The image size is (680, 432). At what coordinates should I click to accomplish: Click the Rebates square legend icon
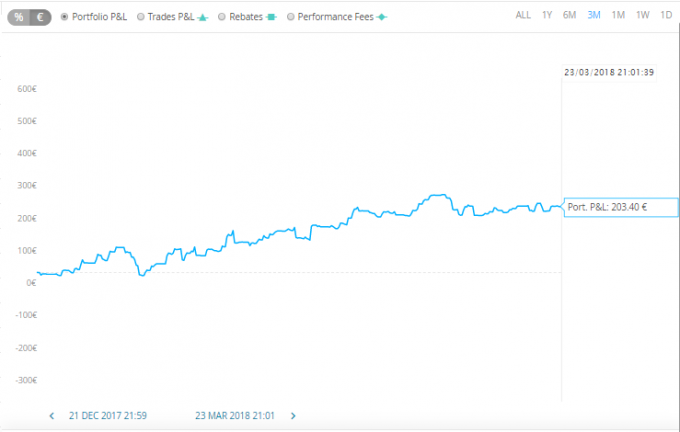pyautogui.click(x=271, y=17)
